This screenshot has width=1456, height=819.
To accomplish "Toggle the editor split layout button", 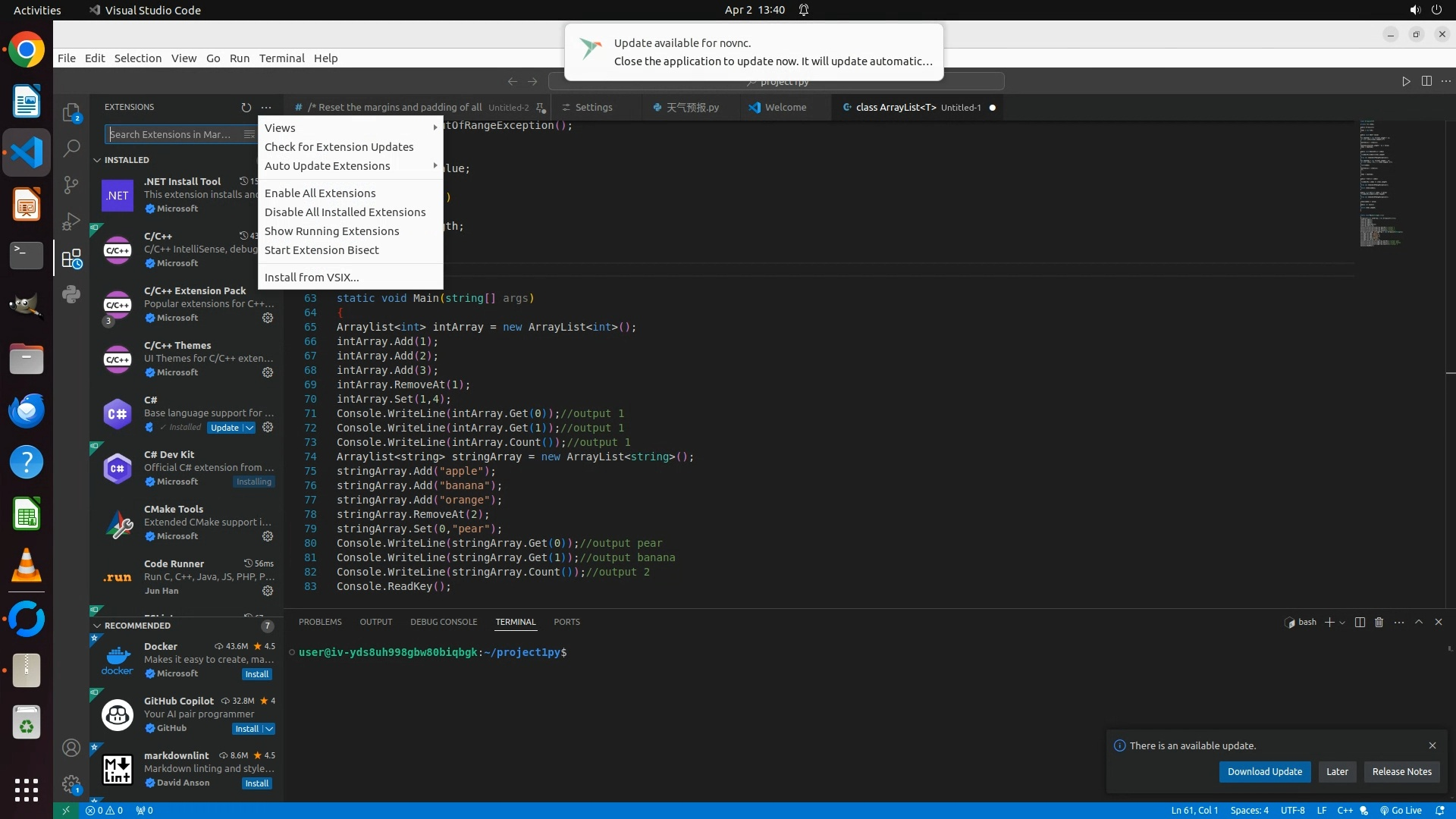I will click(1426, 81).
